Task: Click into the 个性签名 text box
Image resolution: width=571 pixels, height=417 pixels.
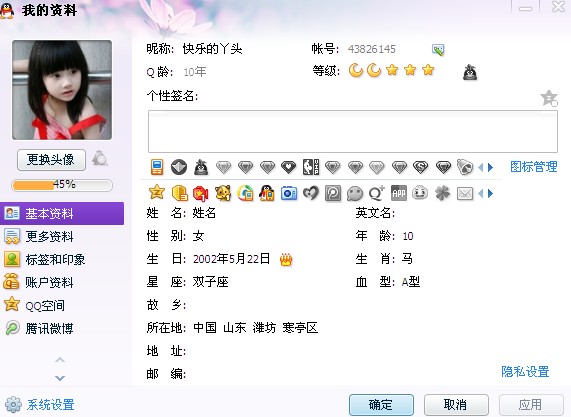Action: [353, 131]
